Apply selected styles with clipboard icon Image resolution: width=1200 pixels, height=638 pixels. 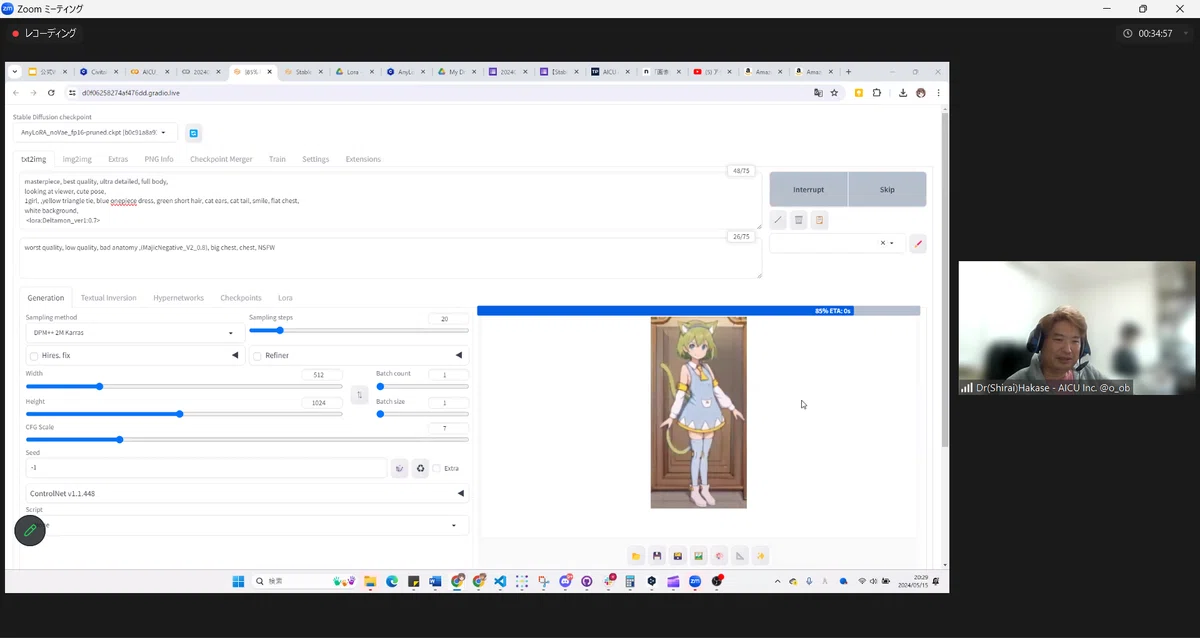[x=820, y=220]
